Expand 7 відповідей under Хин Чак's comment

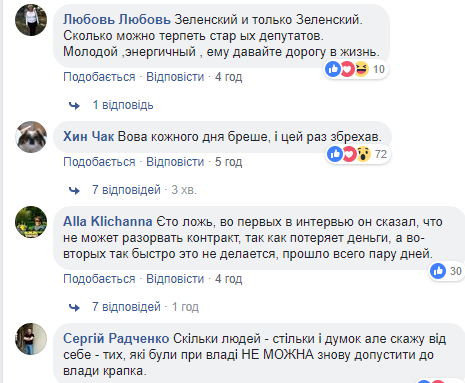pos(126,190)
